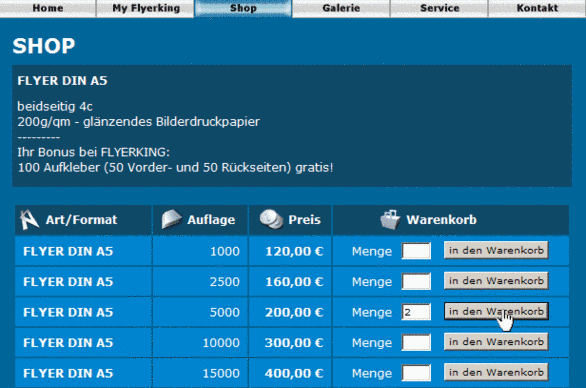Open the Galerie tab

click(341, 8)
